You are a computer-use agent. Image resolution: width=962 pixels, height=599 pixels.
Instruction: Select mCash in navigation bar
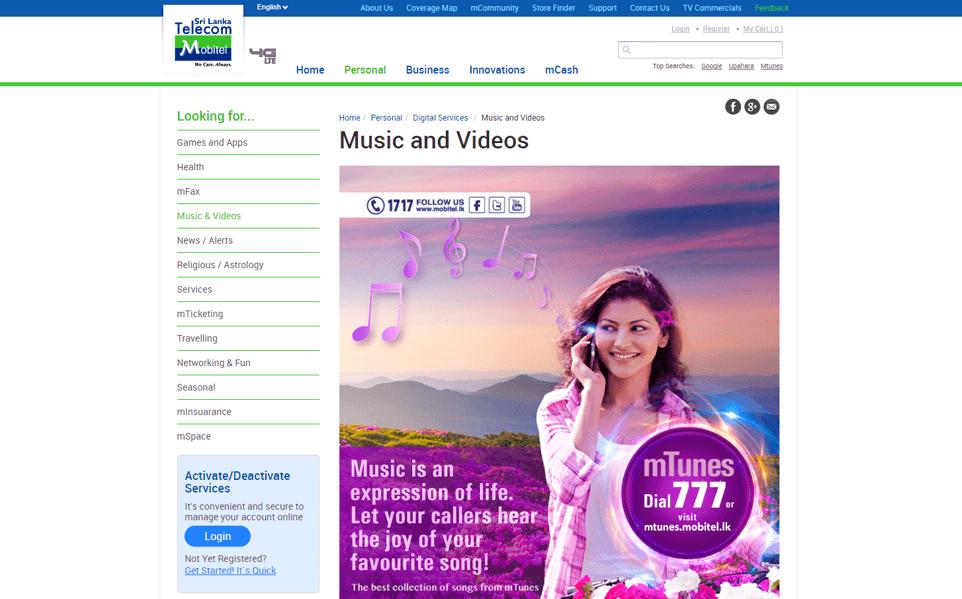561,70
